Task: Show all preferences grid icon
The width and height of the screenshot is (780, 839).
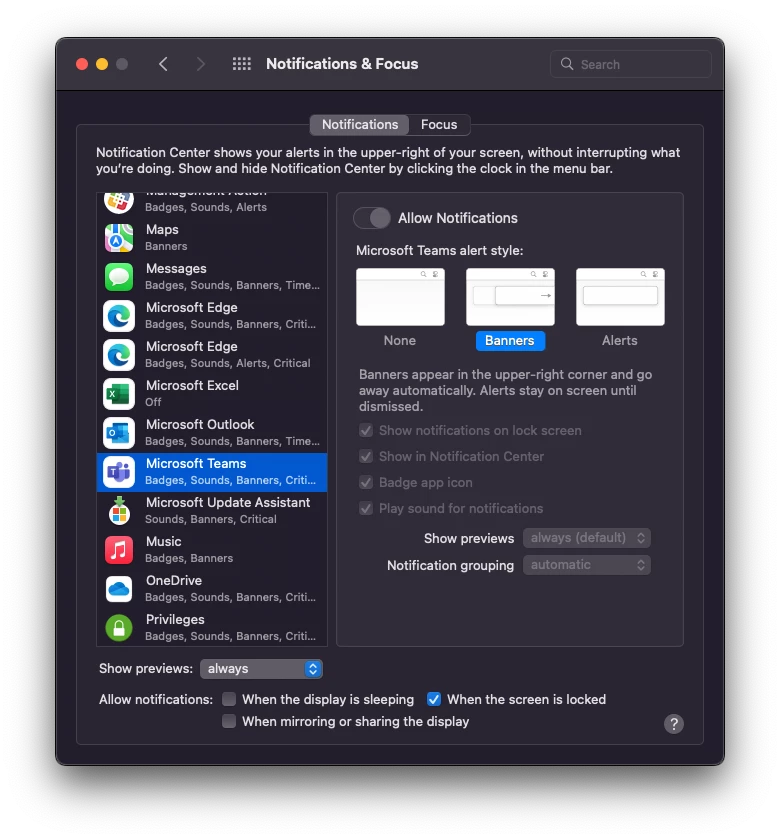Action: [242, 64]
